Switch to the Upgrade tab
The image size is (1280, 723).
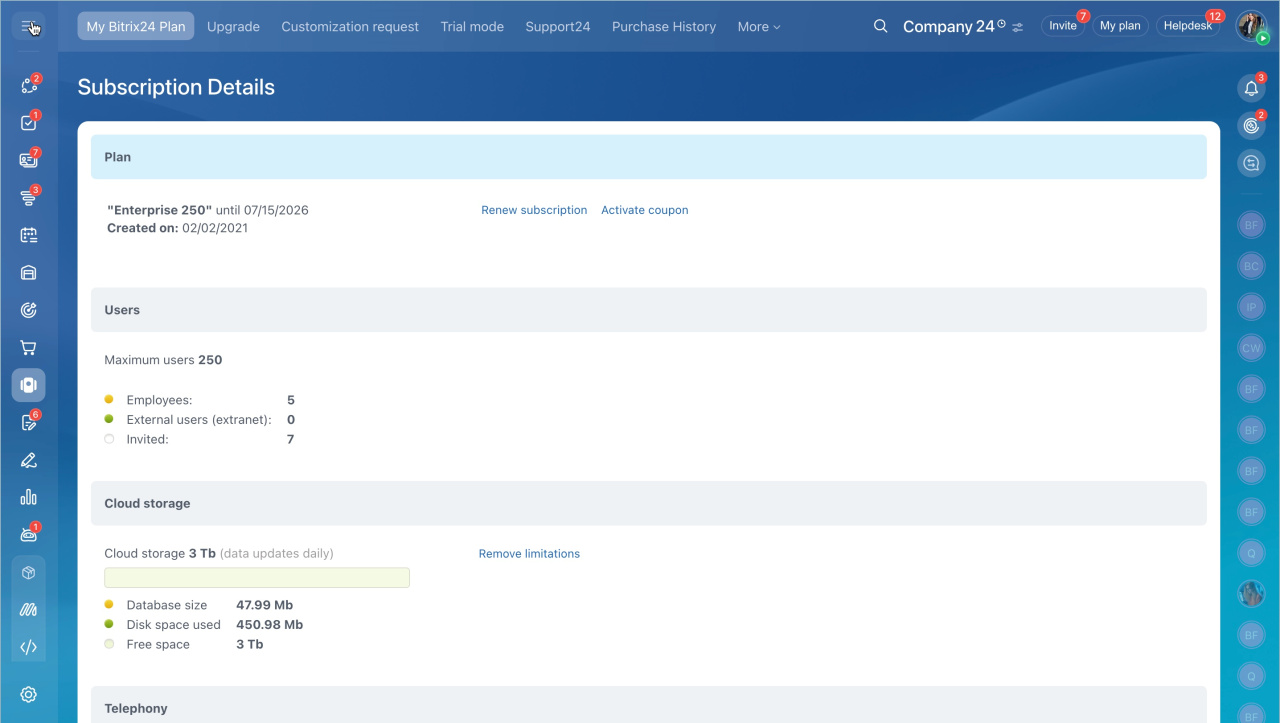[233, 27]
